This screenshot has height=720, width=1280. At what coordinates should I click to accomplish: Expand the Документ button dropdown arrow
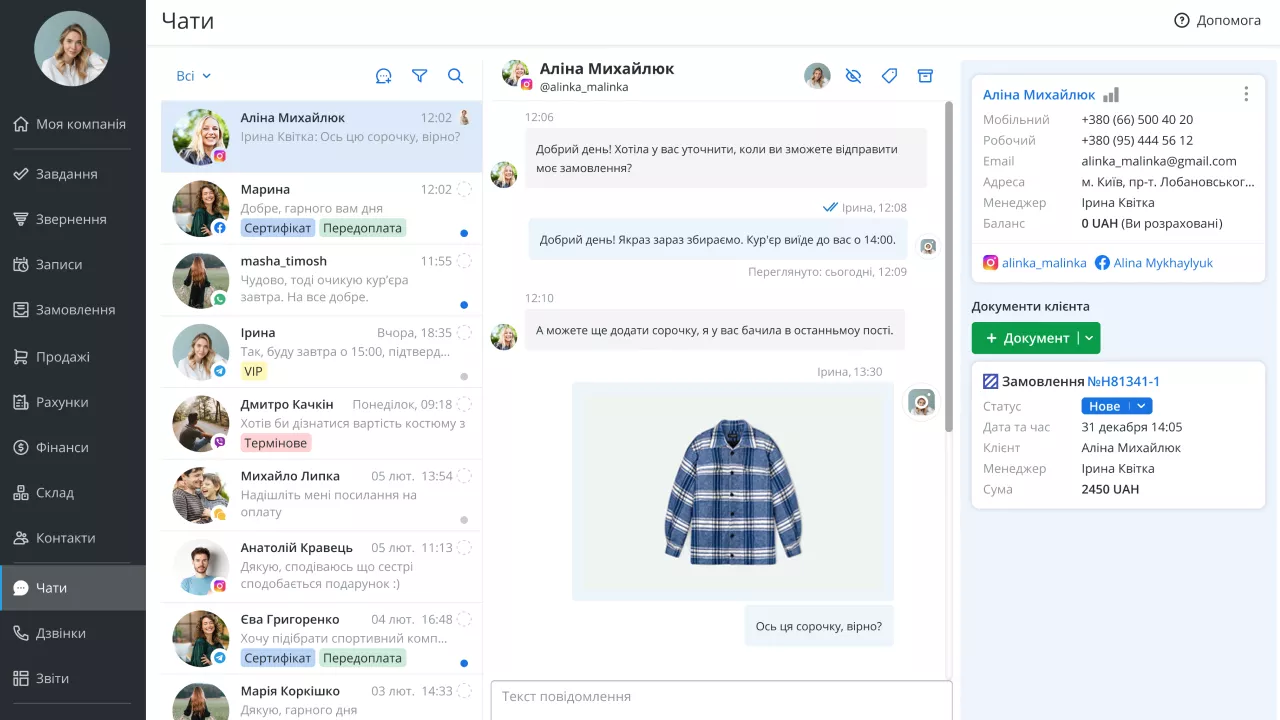click(x=1090, y=338)
